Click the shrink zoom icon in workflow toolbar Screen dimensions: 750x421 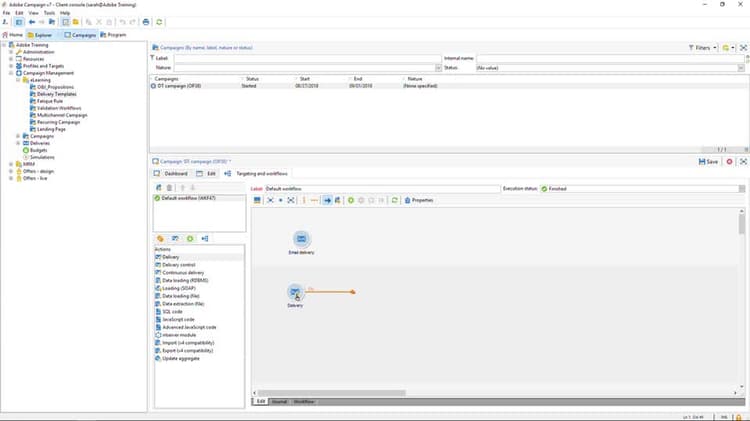tap(270, 200)
